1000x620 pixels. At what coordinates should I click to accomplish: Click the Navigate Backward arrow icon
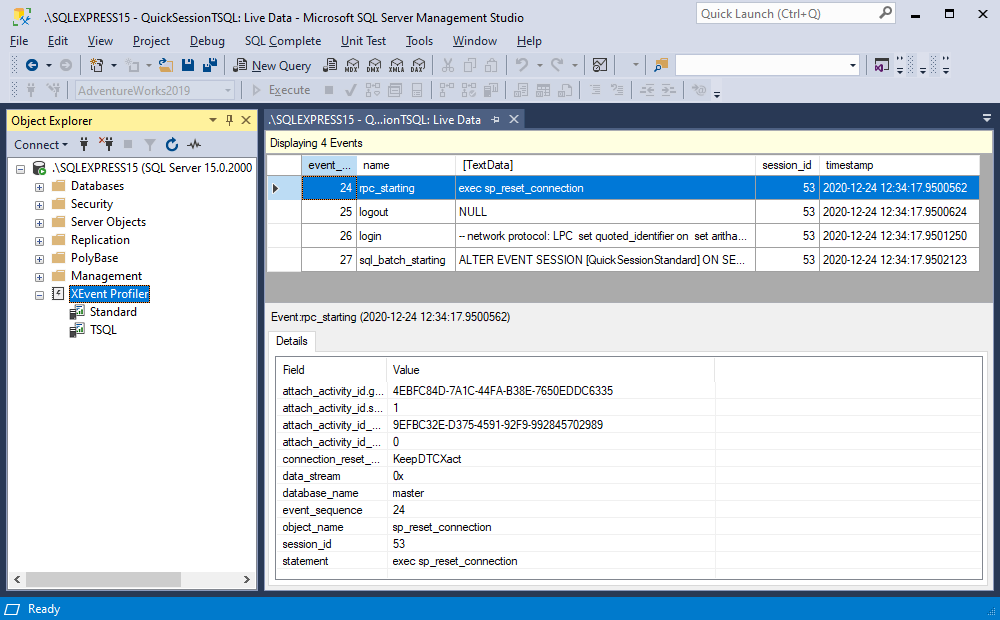click(x=32, y=65)
